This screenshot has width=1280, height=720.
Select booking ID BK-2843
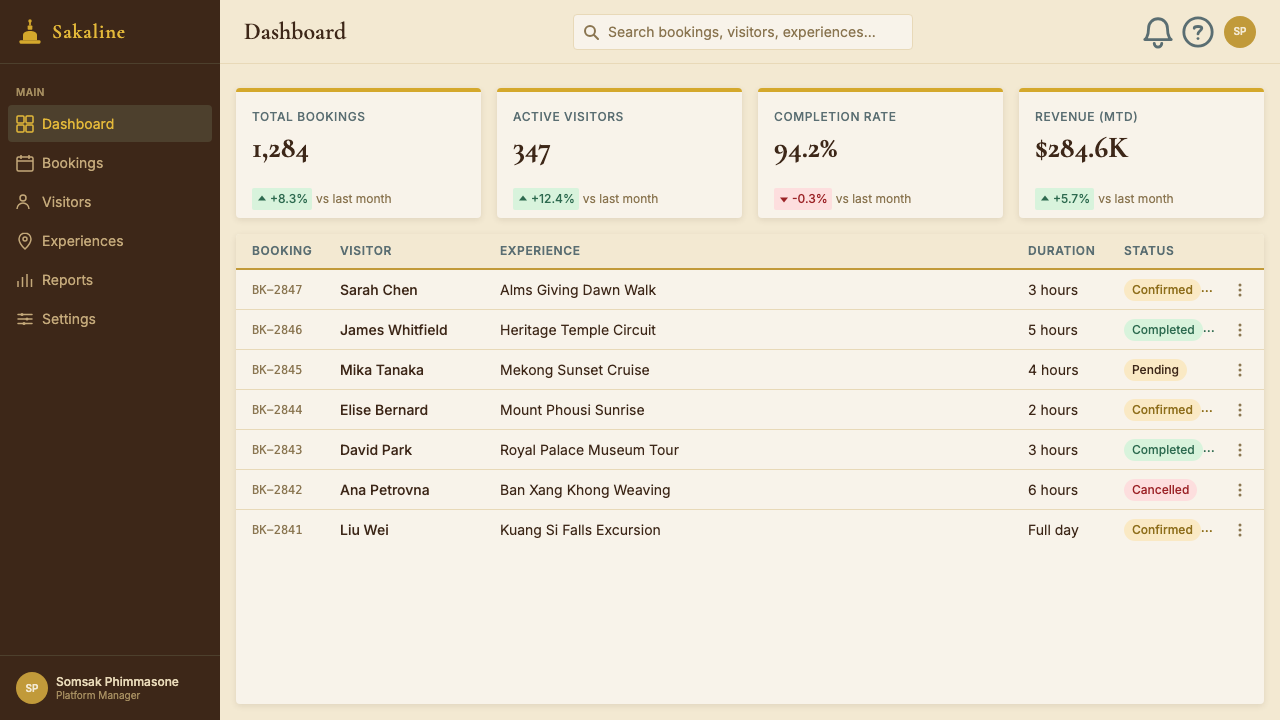tap(277, 450)
